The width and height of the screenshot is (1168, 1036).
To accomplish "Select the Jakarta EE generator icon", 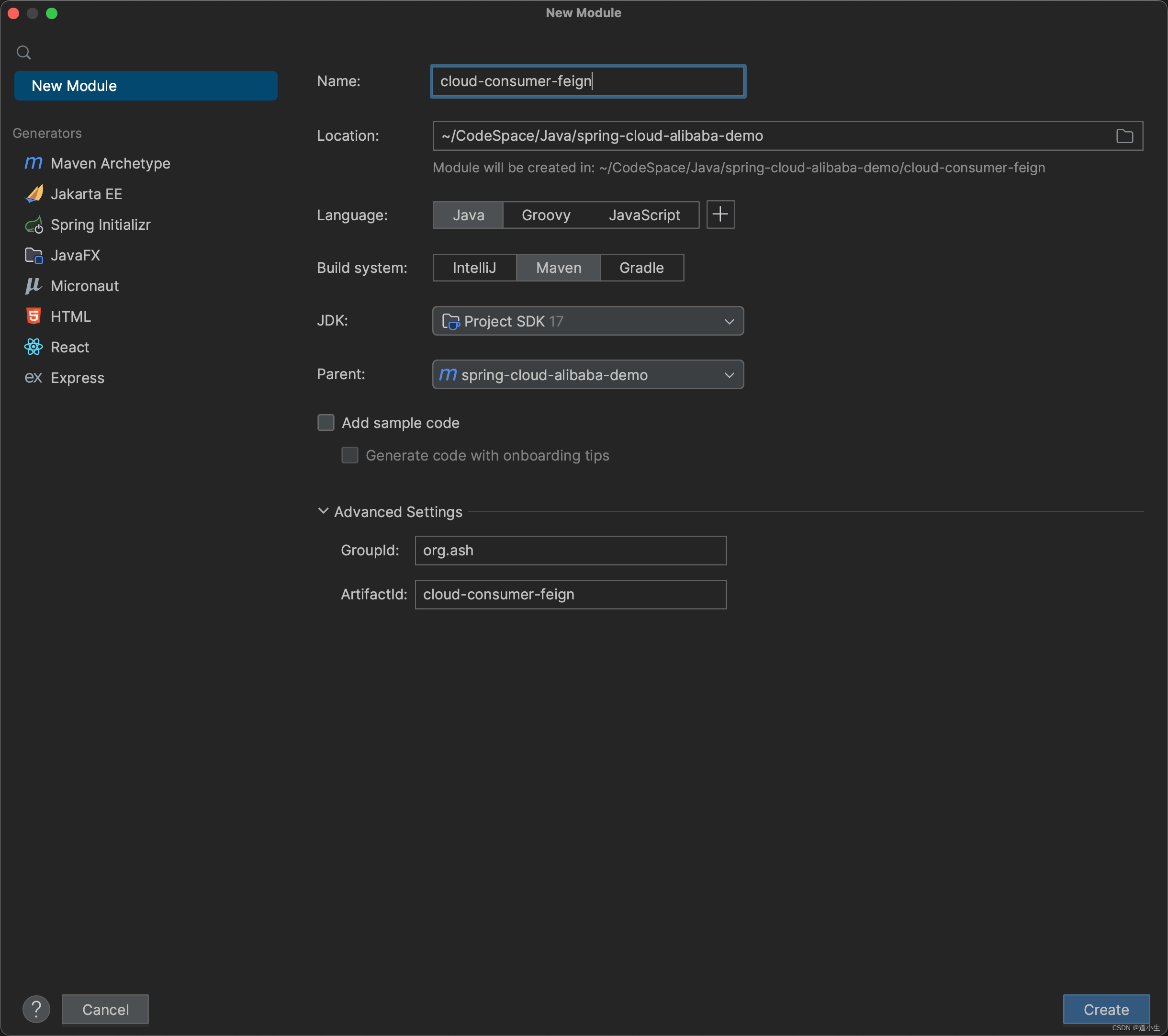I will [34, 194].
